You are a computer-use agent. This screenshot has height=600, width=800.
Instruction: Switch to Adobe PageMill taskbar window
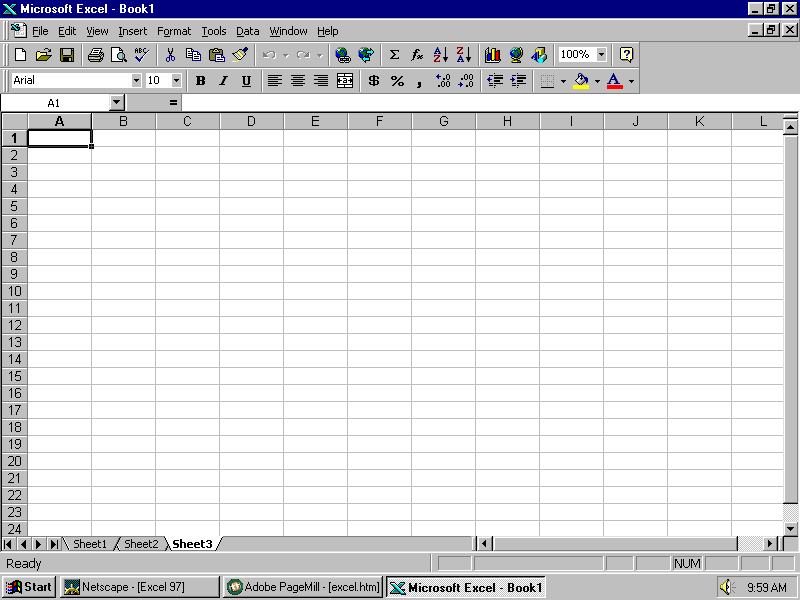(x=303, y=587)
